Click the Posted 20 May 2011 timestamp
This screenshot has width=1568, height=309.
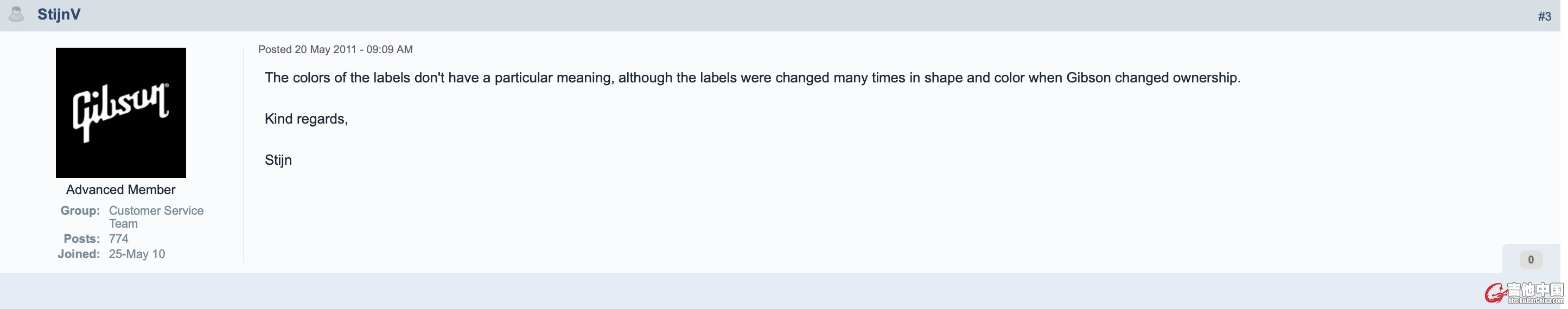pos(335,49)
